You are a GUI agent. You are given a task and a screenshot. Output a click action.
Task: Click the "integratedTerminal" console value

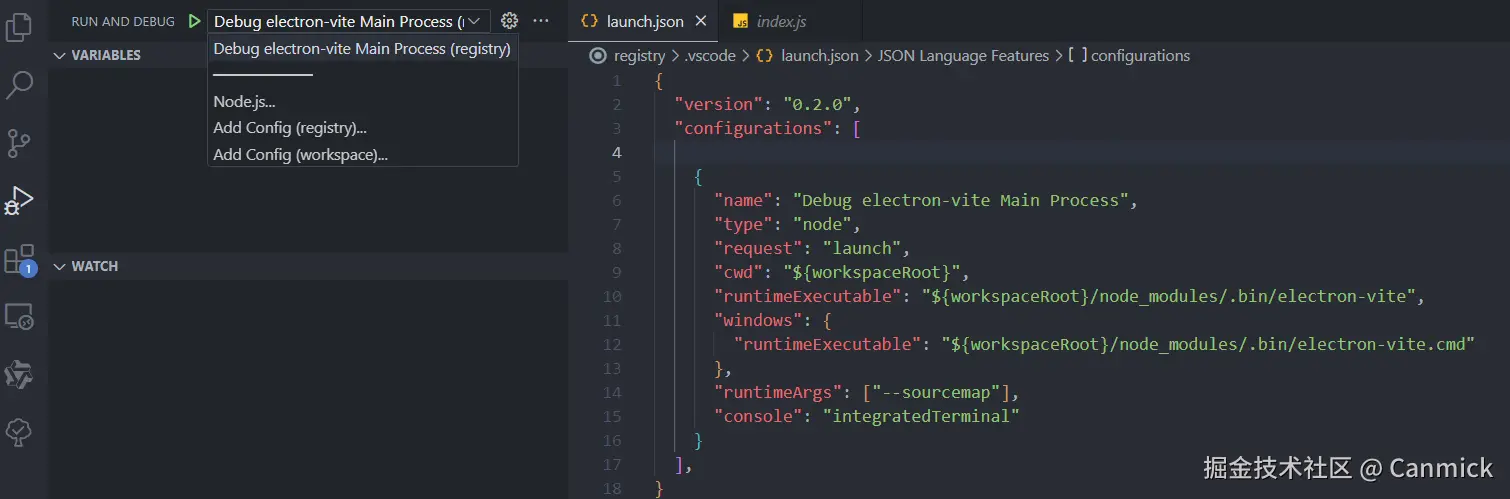921,416
